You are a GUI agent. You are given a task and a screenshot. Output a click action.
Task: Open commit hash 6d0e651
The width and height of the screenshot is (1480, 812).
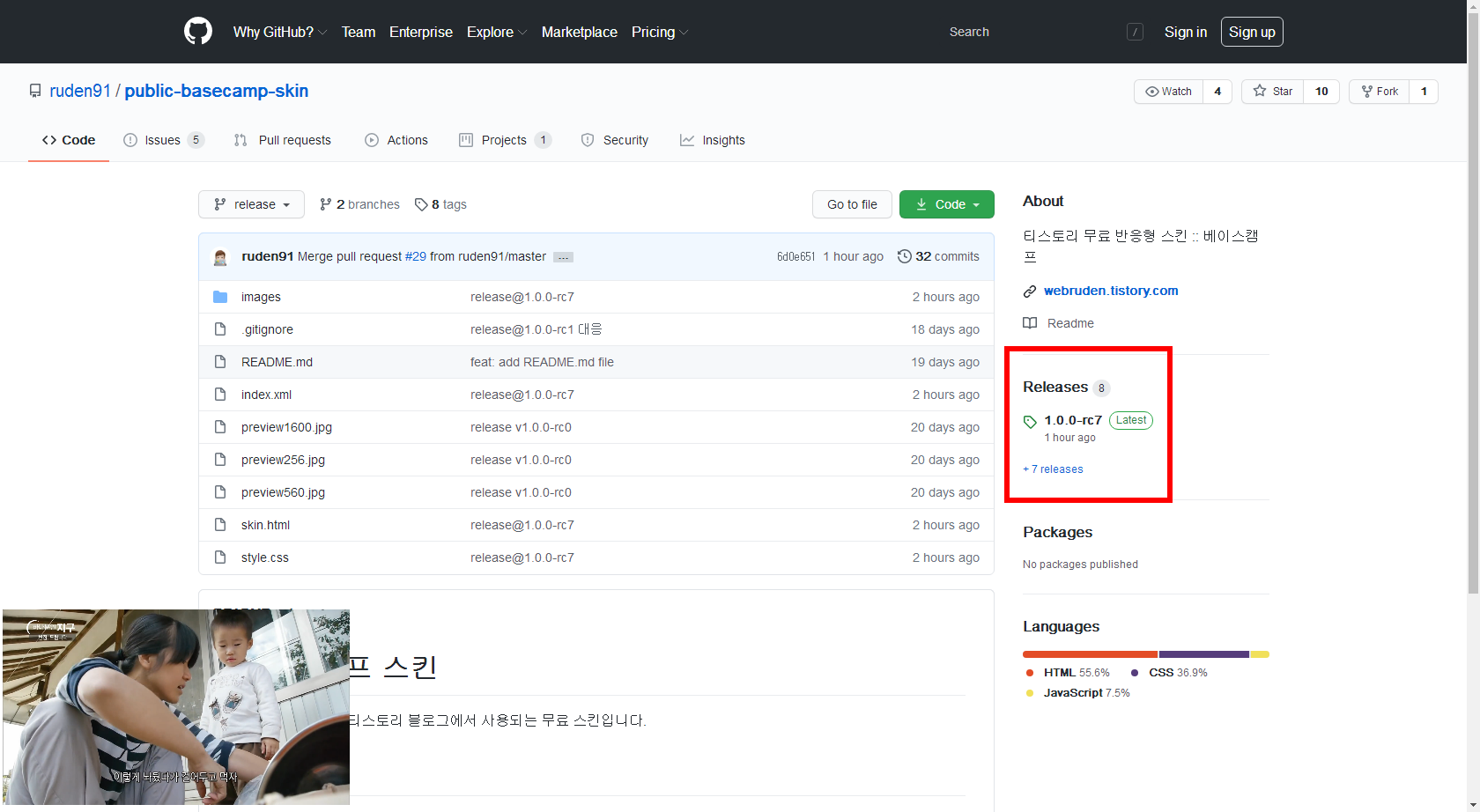(x=795, y=256)
